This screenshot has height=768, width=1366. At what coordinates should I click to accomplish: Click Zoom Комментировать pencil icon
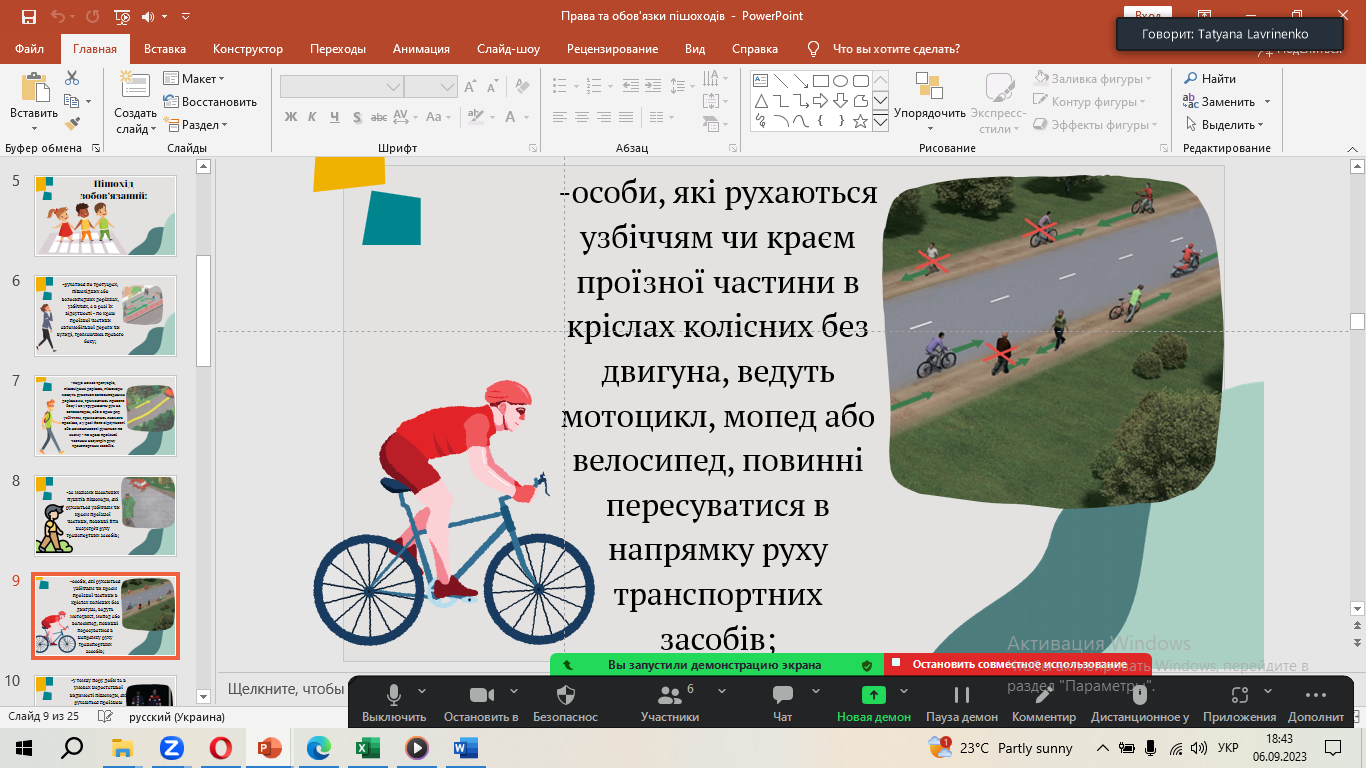[1044, 701]
